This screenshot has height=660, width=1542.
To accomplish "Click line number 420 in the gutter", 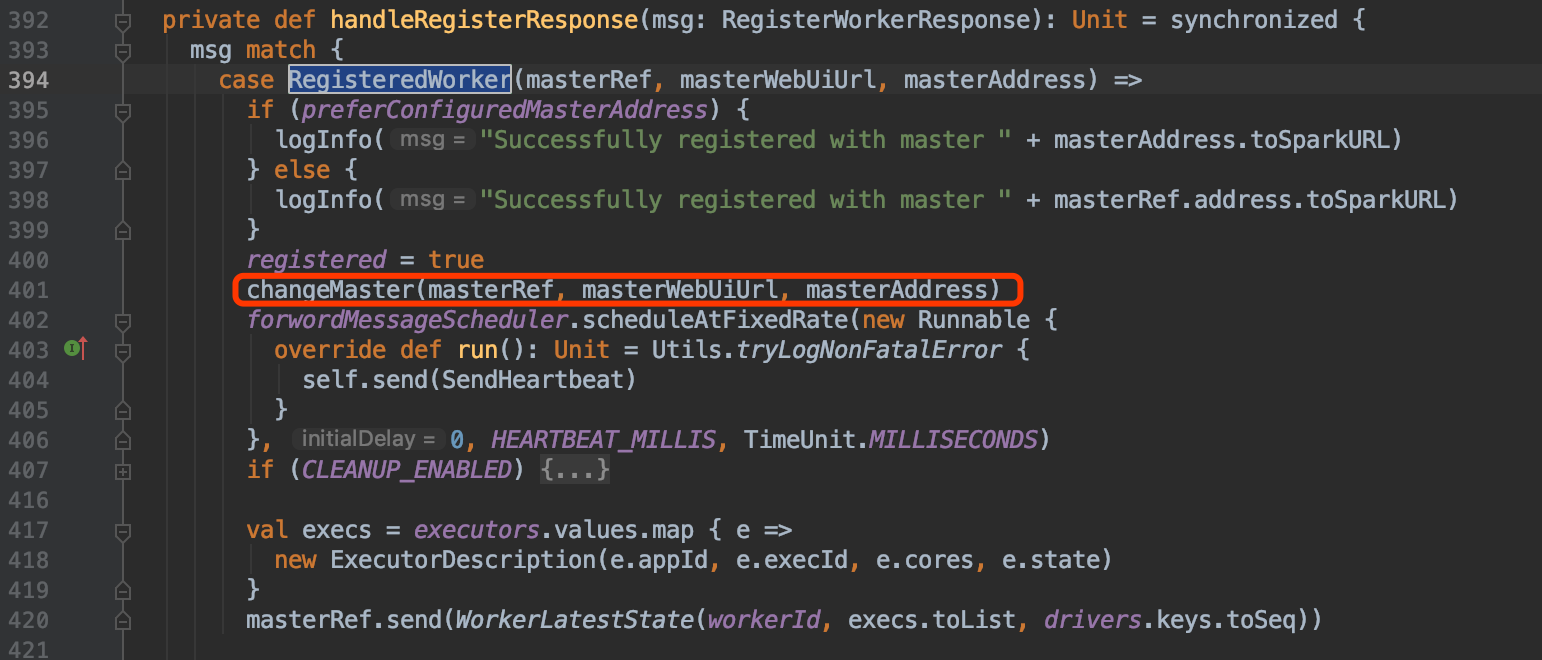I will point(28,621).
